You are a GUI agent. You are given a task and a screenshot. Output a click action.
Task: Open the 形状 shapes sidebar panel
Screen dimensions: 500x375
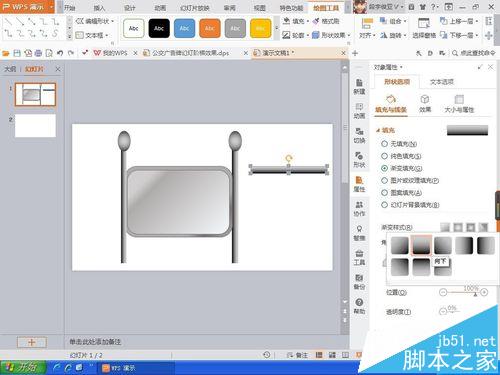click(x=359, y=160)
